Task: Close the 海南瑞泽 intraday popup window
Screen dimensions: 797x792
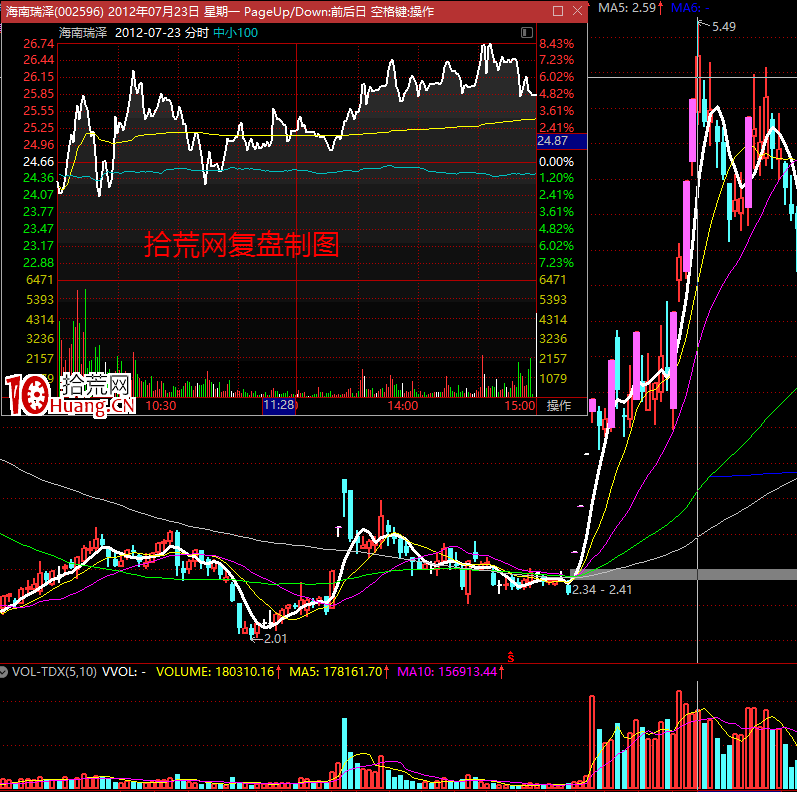Action: tap(577, 11)
